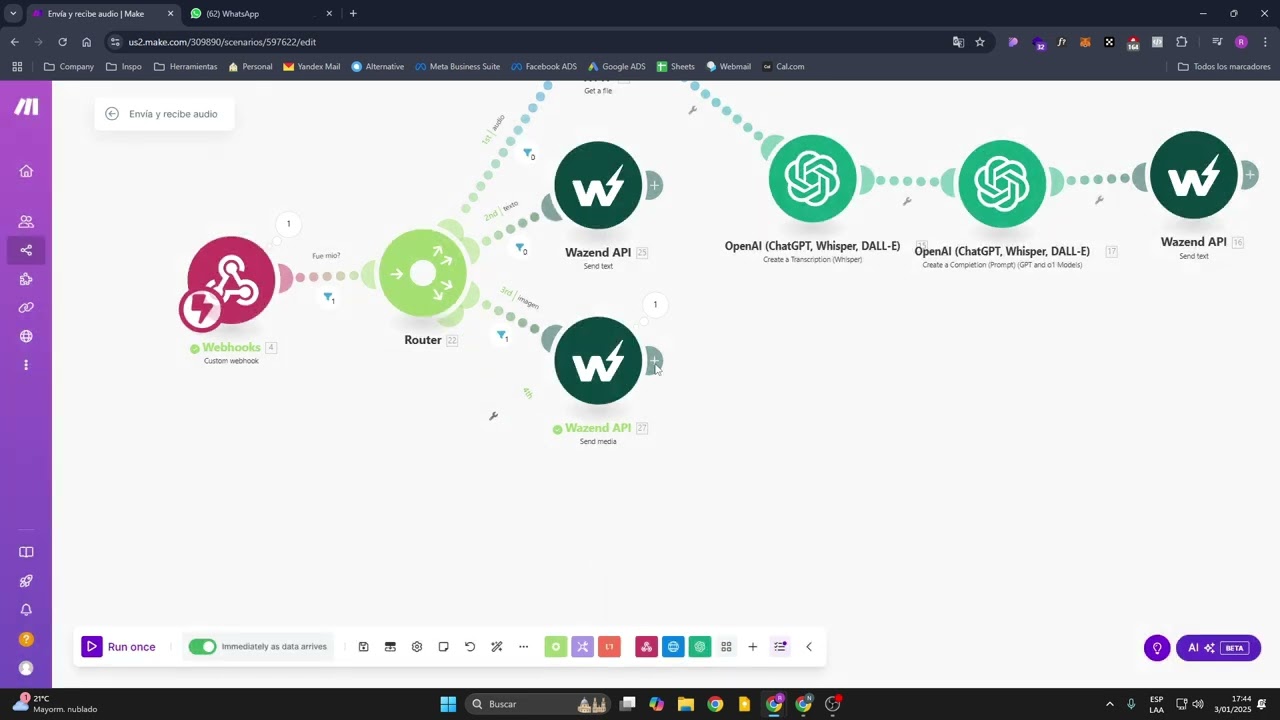
Task: Open the lightbulb suggestions button
Action: point(1157,648)
